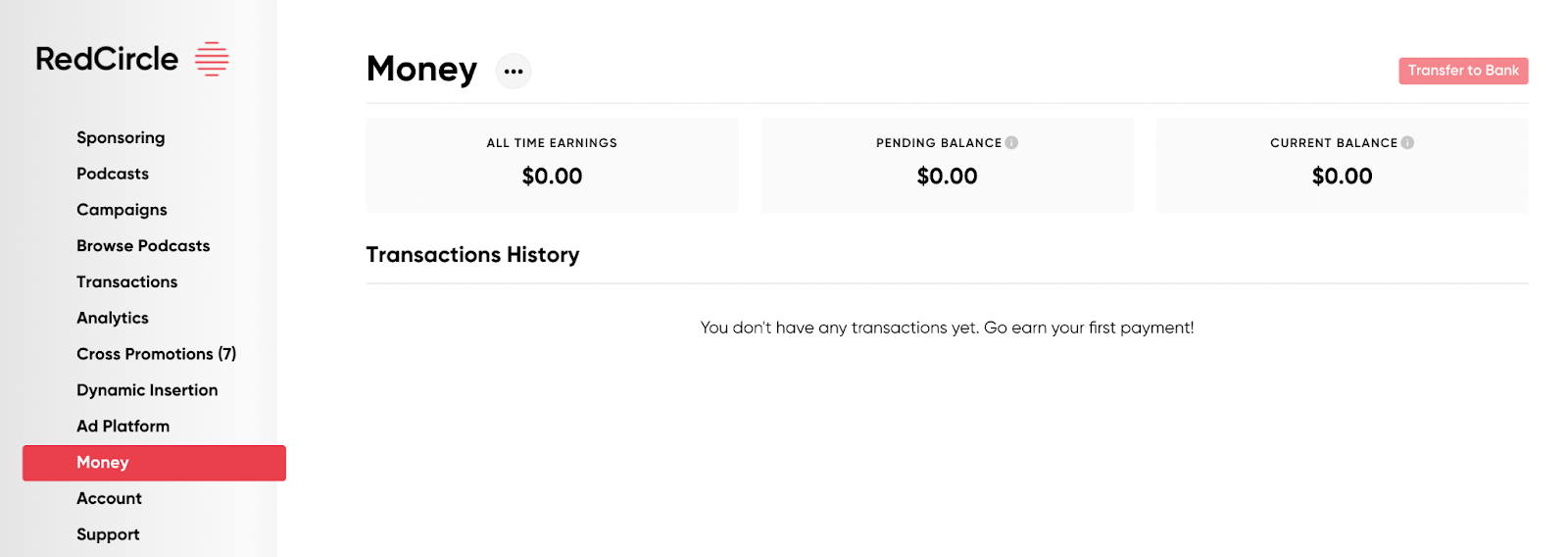
Task: Open the Analytics section
Action: pyautogui.click(x=113, y=318)
